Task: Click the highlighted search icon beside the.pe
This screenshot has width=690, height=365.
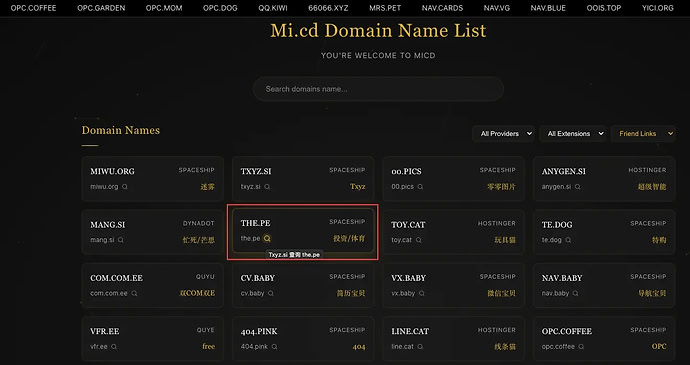Action: [267, 238]
